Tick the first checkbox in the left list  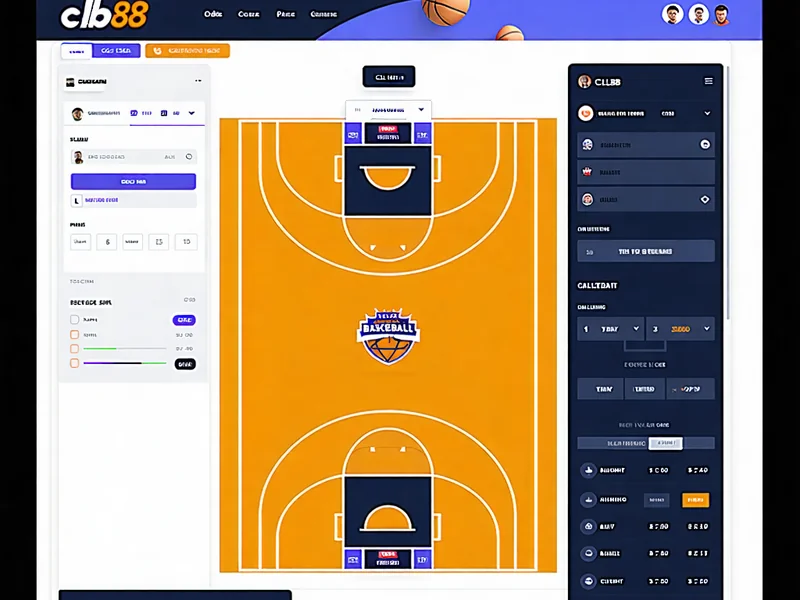(75, 320)
